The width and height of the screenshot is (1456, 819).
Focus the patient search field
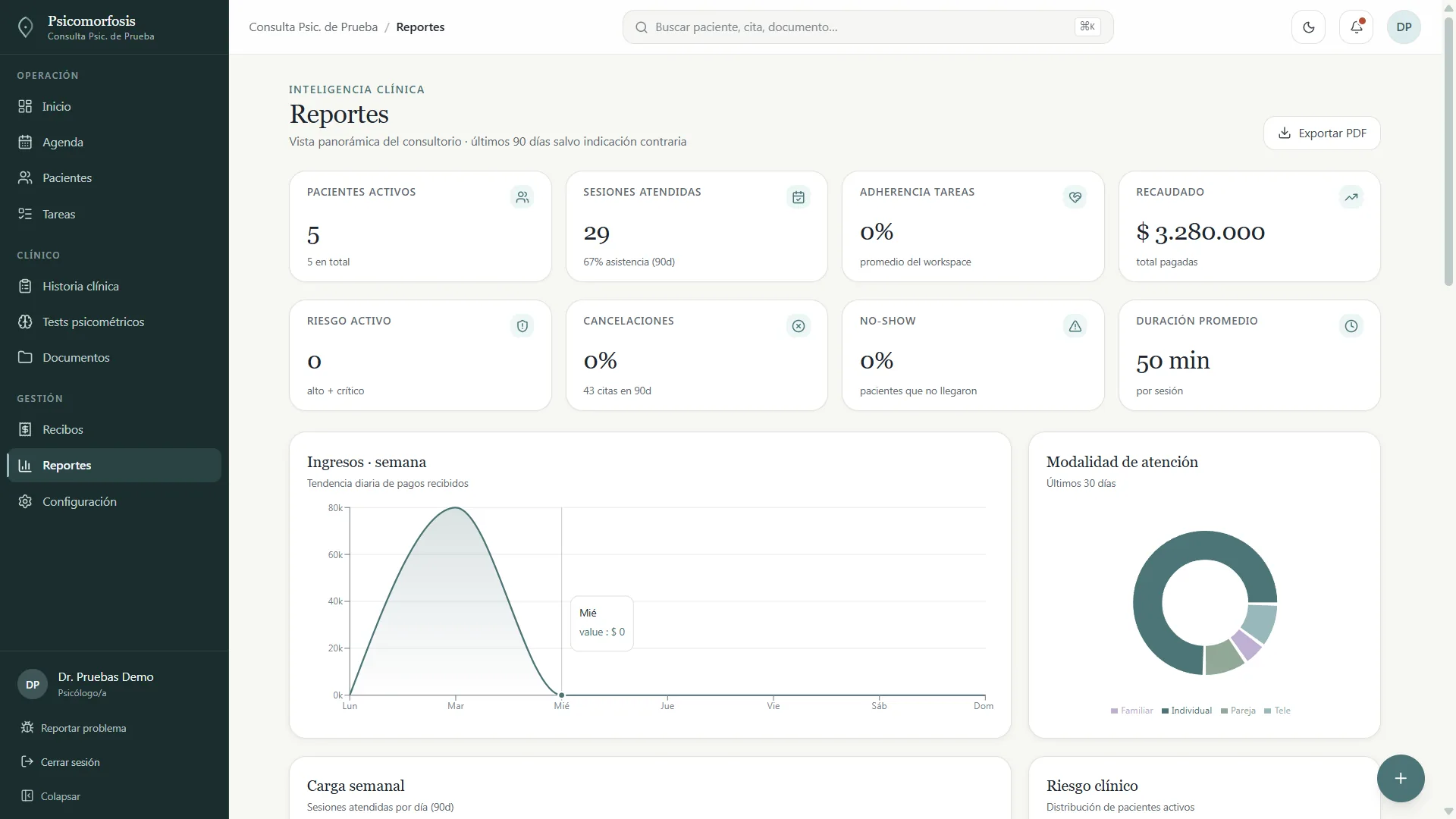pyautogui.click(x=868, y=27)
